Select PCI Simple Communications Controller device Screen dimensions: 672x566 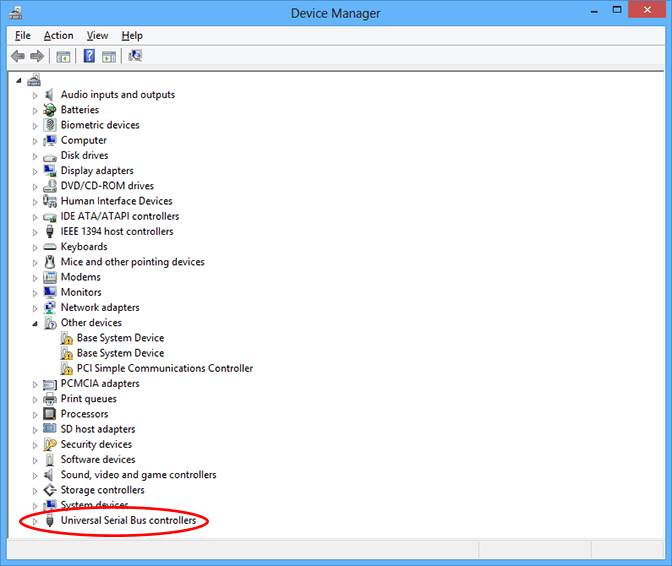pos(164,368)
